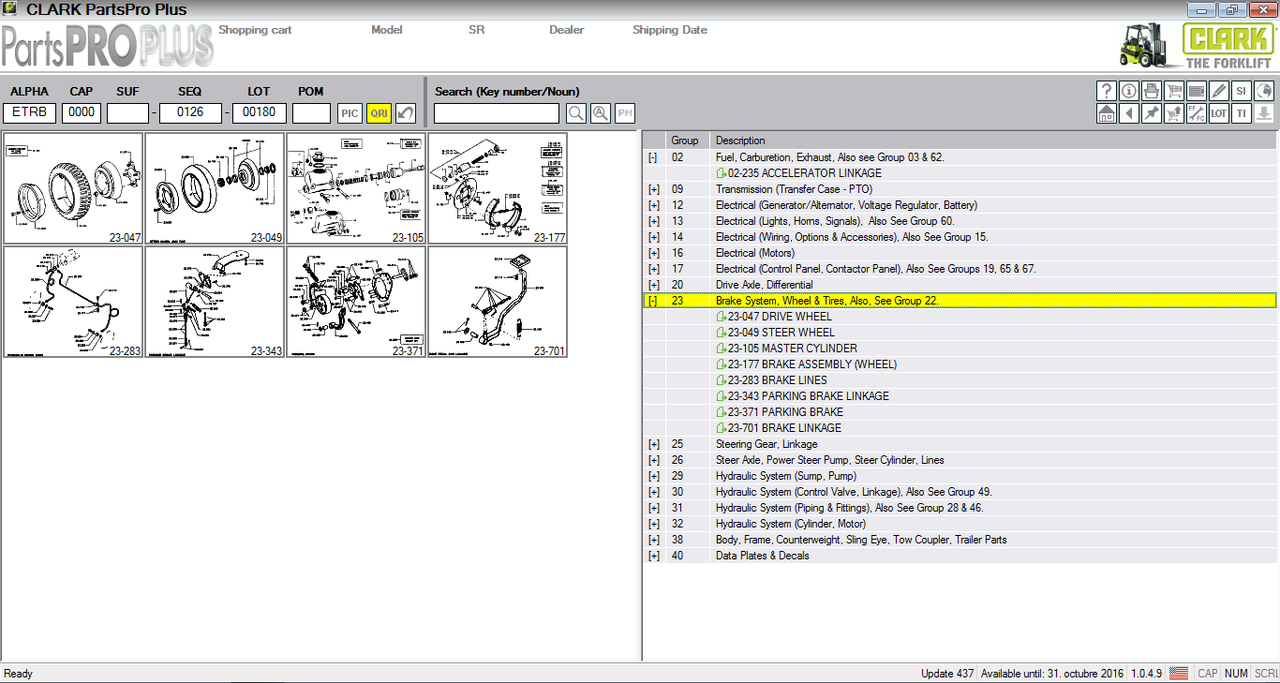Toggle the PIC view button
This screenshot has width=1280, height=683.
coord(349,113)
